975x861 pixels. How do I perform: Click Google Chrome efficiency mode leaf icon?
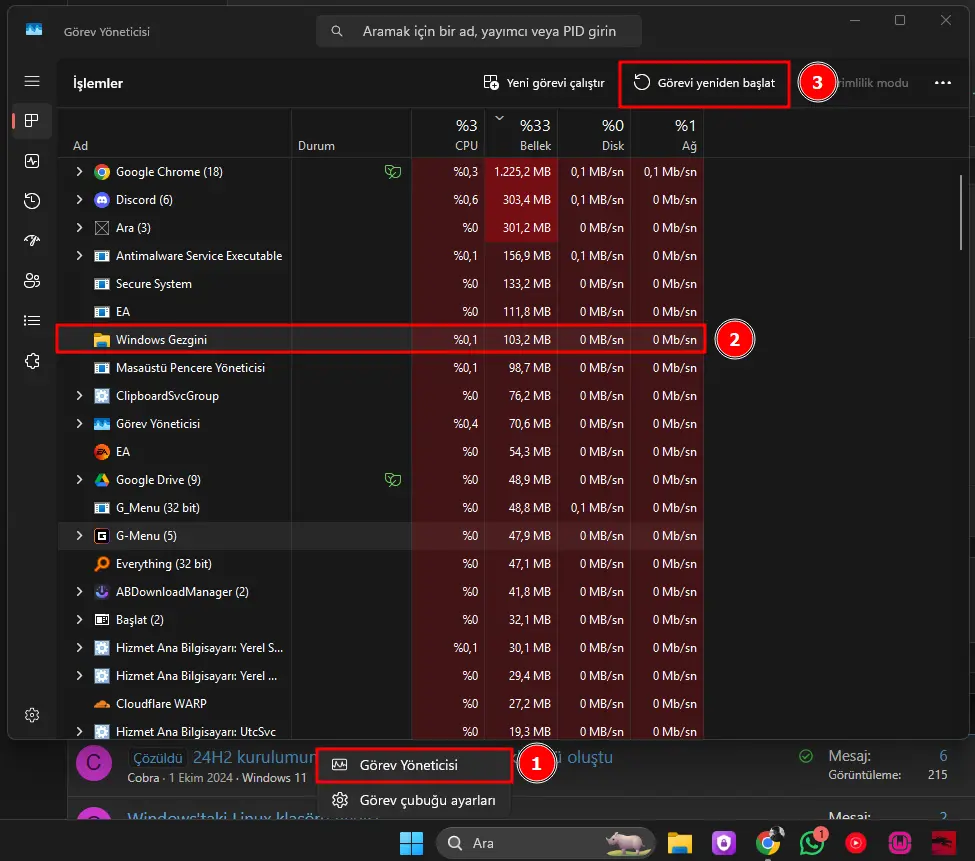click(x=392, y=172)
